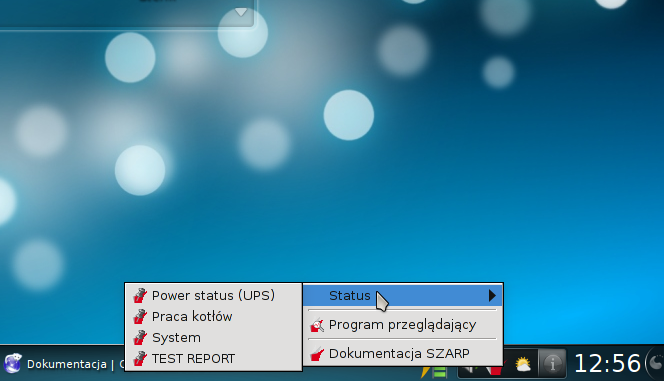
Task: Open the weather tray icon
Action: [523, 364]
